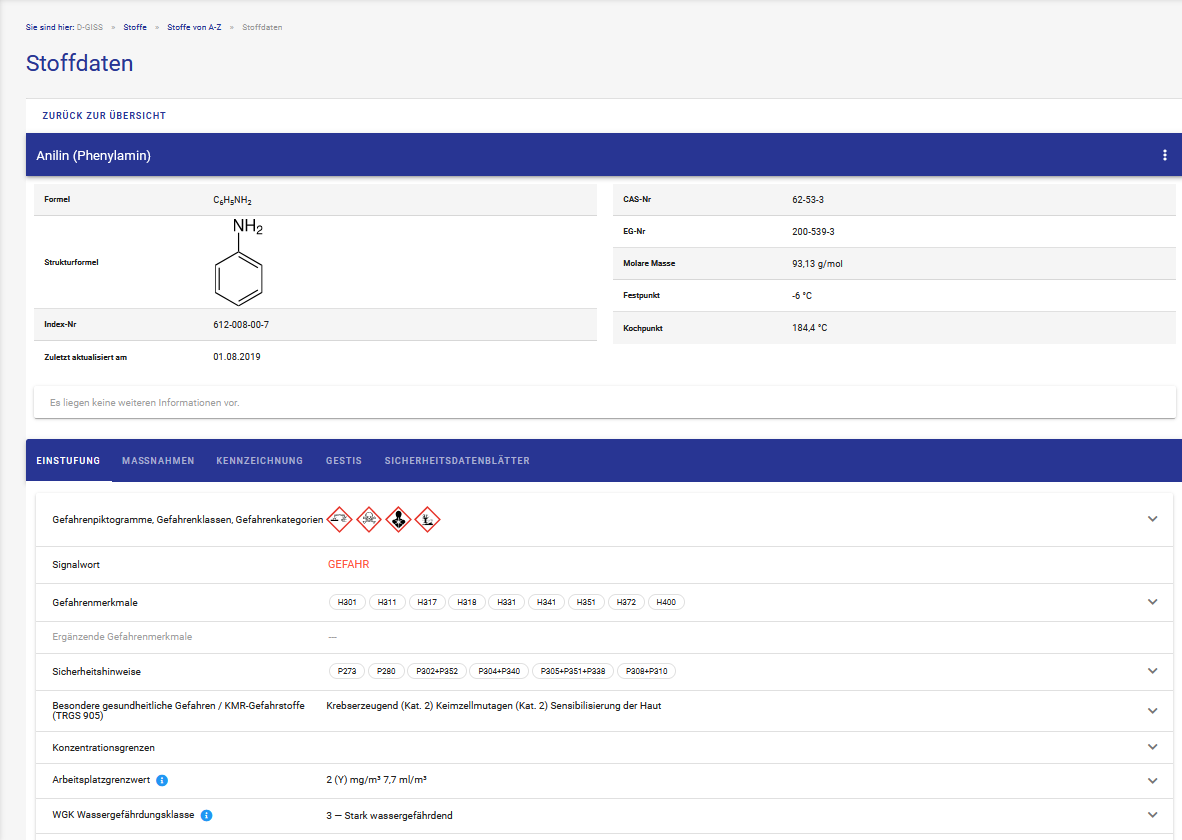This screenshot has height=840, width=1182.
Task: Switch to the GESTIS tab
Action: tap(344, 461)
